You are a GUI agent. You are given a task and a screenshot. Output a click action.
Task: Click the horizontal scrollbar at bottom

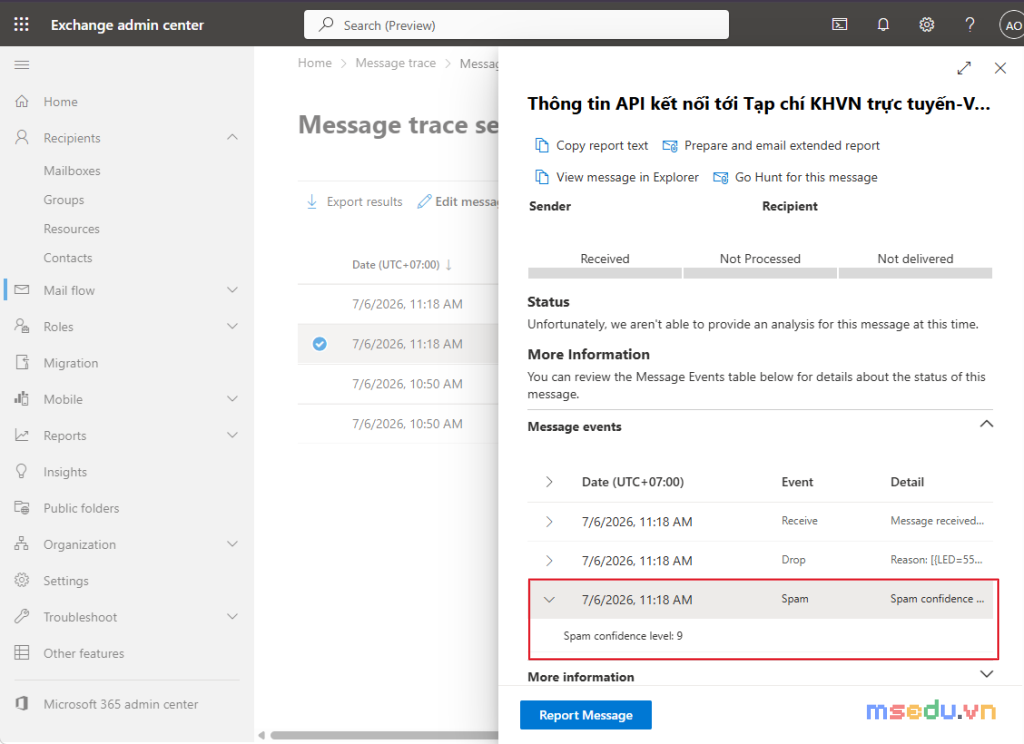[x=385, y=735]
